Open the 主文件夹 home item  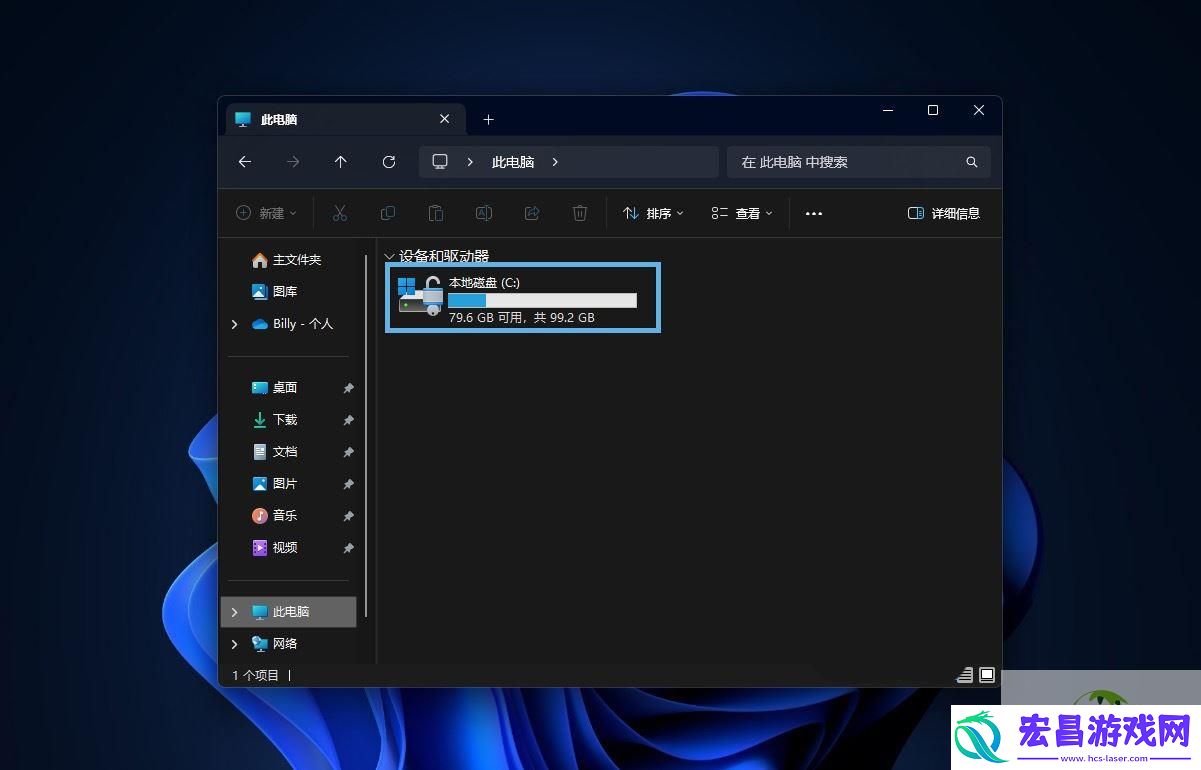click(286, 260)
